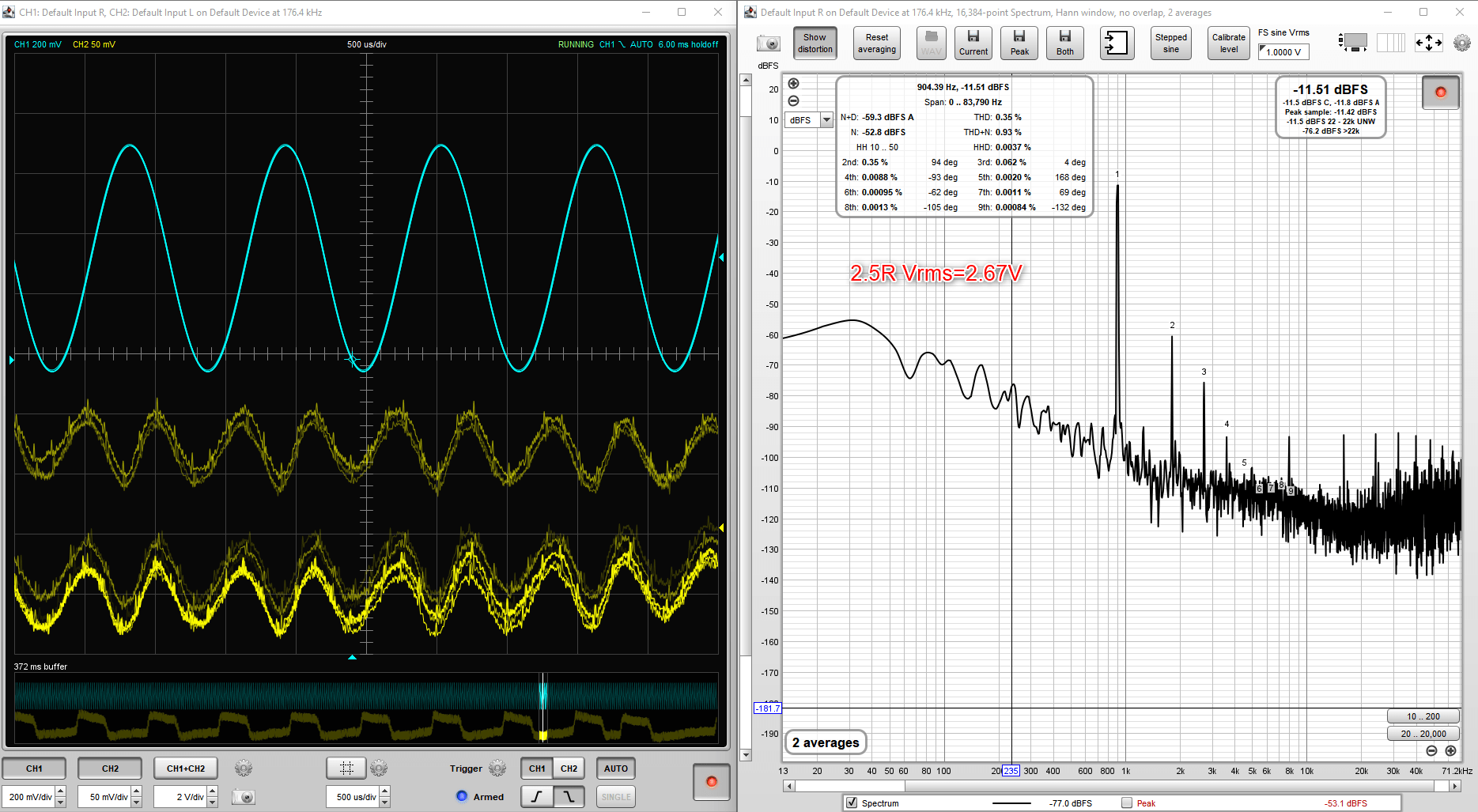This screenshot has height=812, width=1478.
Task: Save Both current and peak spectra
Action: [1065, 43]
